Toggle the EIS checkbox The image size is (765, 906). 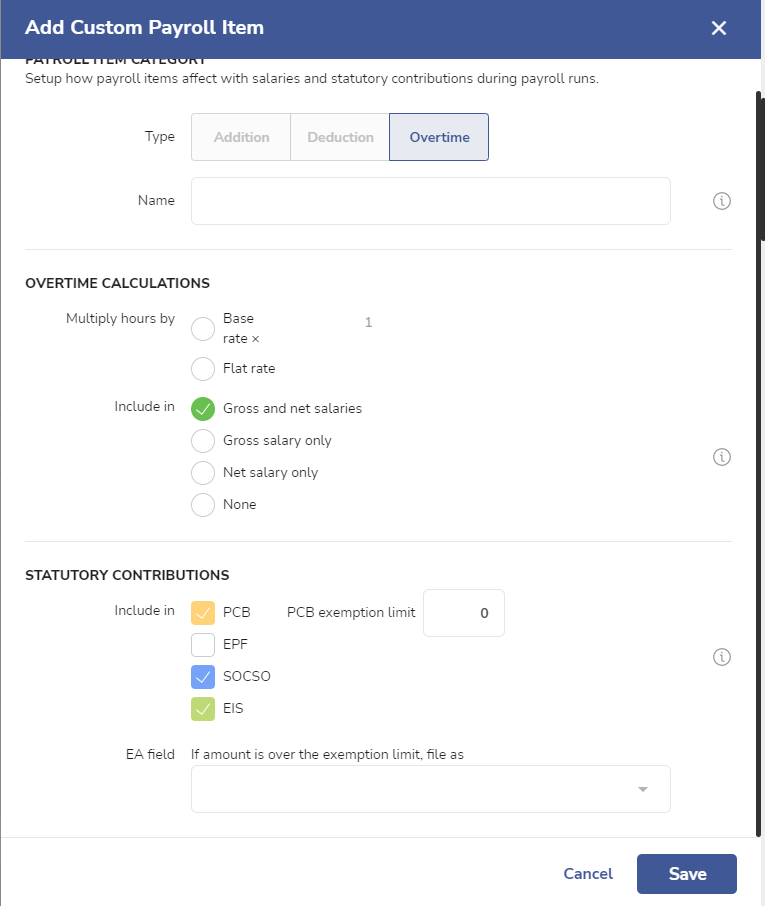203,709
